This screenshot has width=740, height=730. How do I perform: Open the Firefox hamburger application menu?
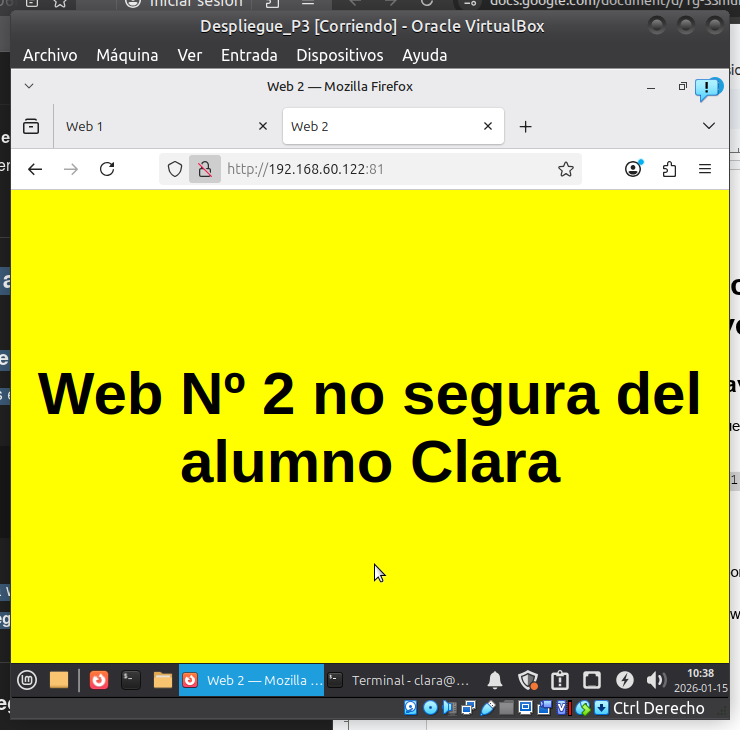705,169
